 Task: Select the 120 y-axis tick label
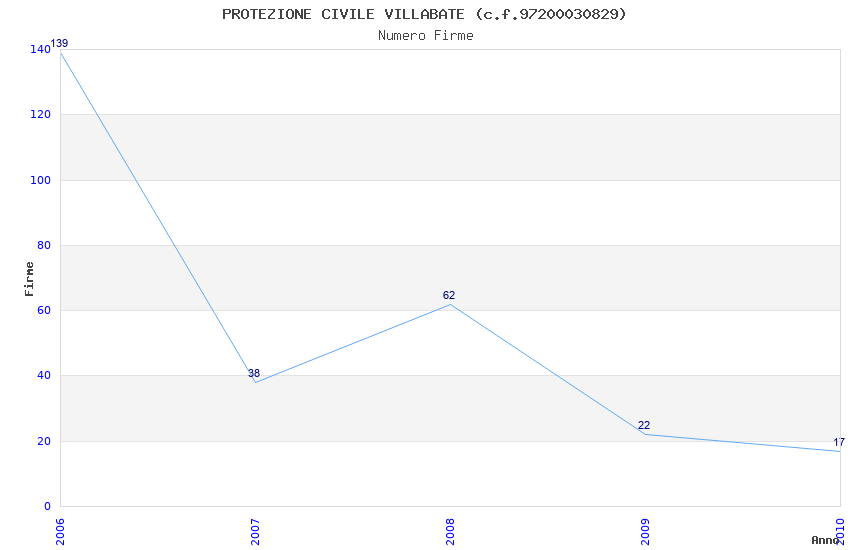(40, 115)
